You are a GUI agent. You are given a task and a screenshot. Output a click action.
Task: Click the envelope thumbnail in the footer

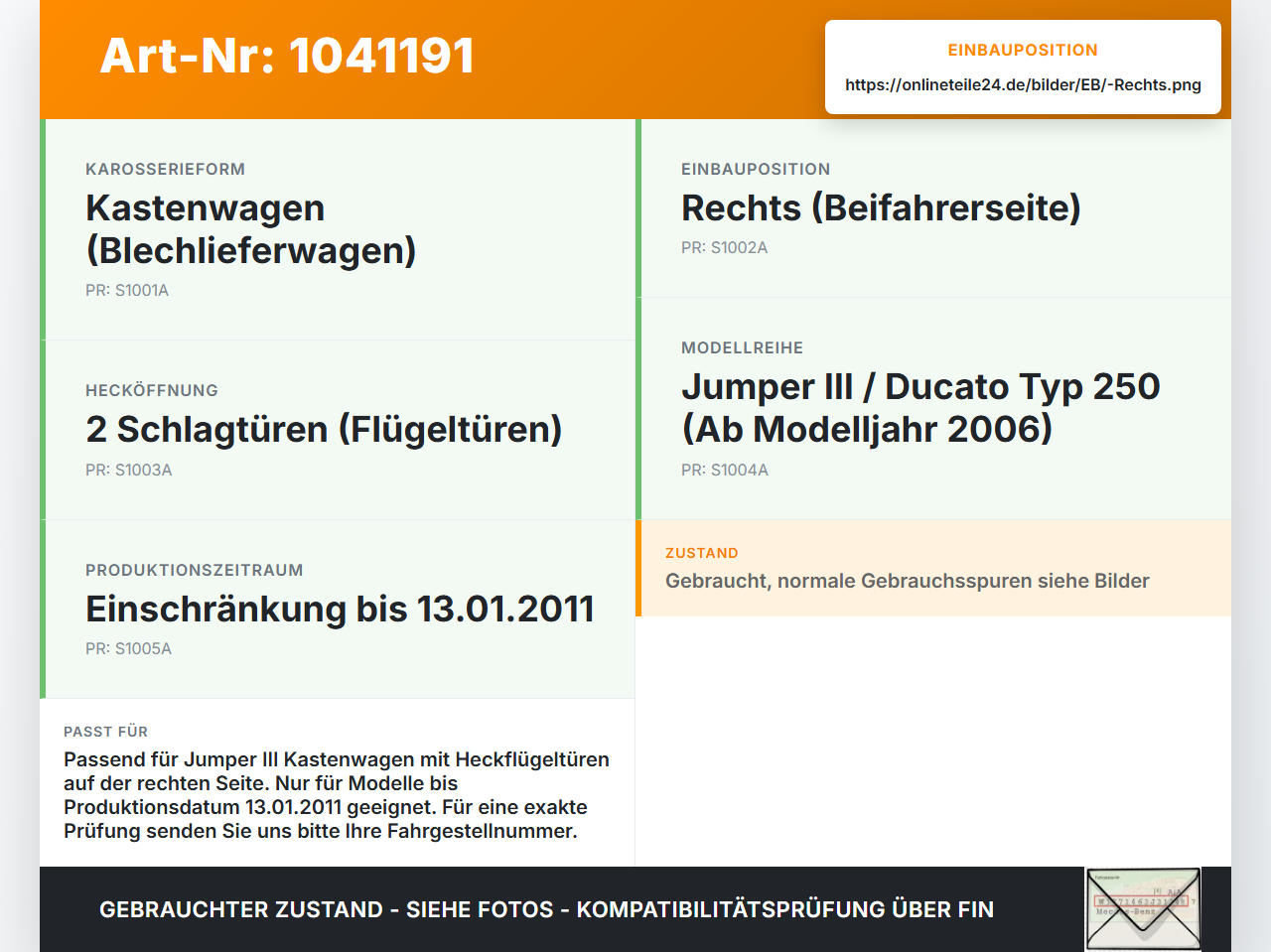(x=1143, y=909)
